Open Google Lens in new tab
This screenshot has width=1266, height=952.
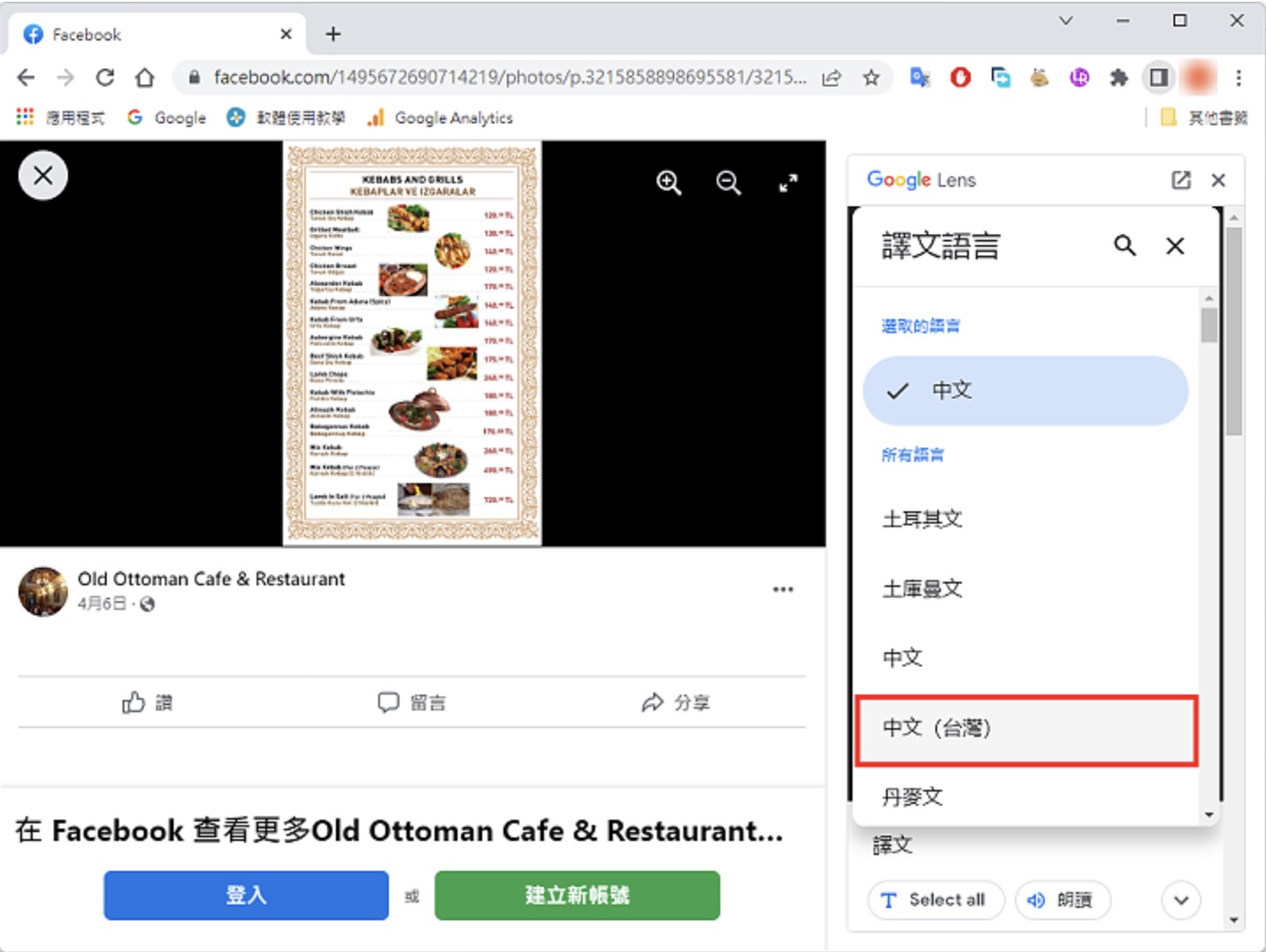1180,180
